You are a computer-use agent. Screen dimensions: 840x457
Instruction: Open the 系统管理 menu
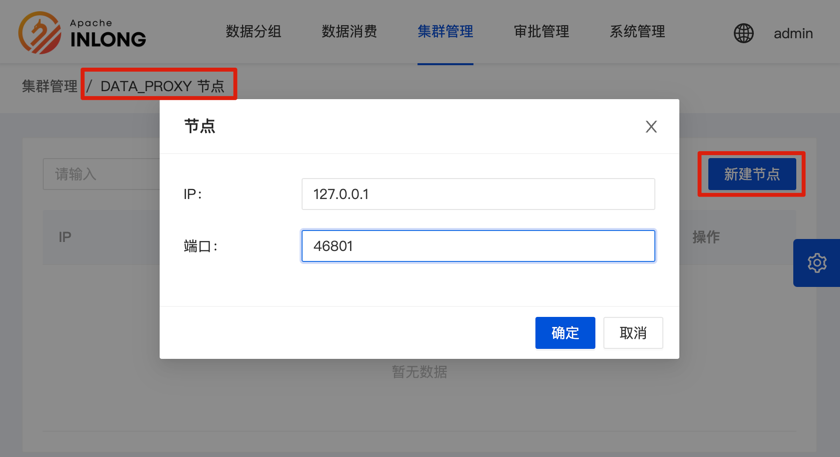coord(637,32)
